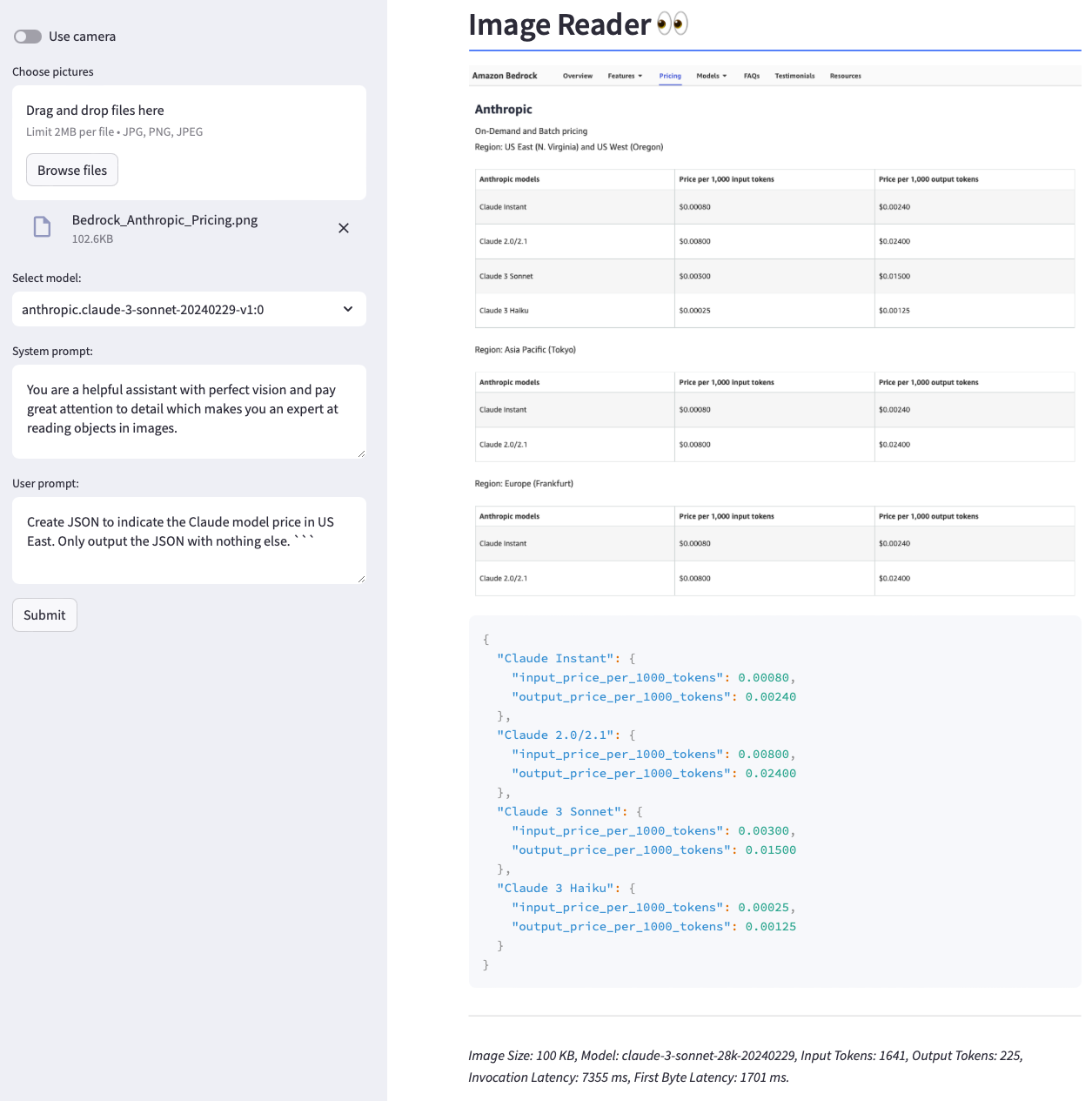The image size is (1092, 1101).
Task: Click the document icon beside Bedrock_Anthropic_Pricing.png
Action: [42, 228]
